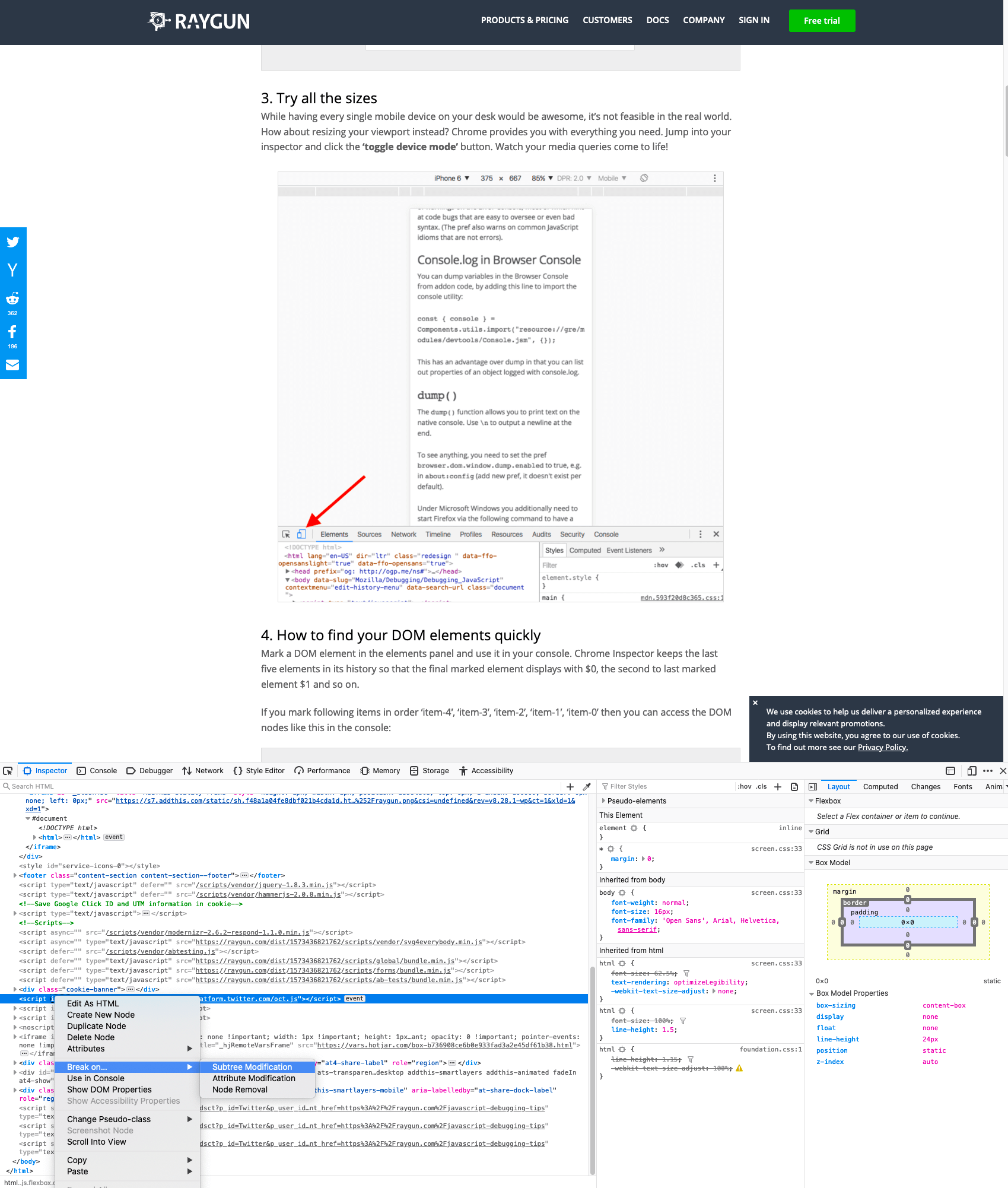Viewport: 1008px width, 1188px height.
Task: Toggle print media simulation icon
Action: point(794,787)
